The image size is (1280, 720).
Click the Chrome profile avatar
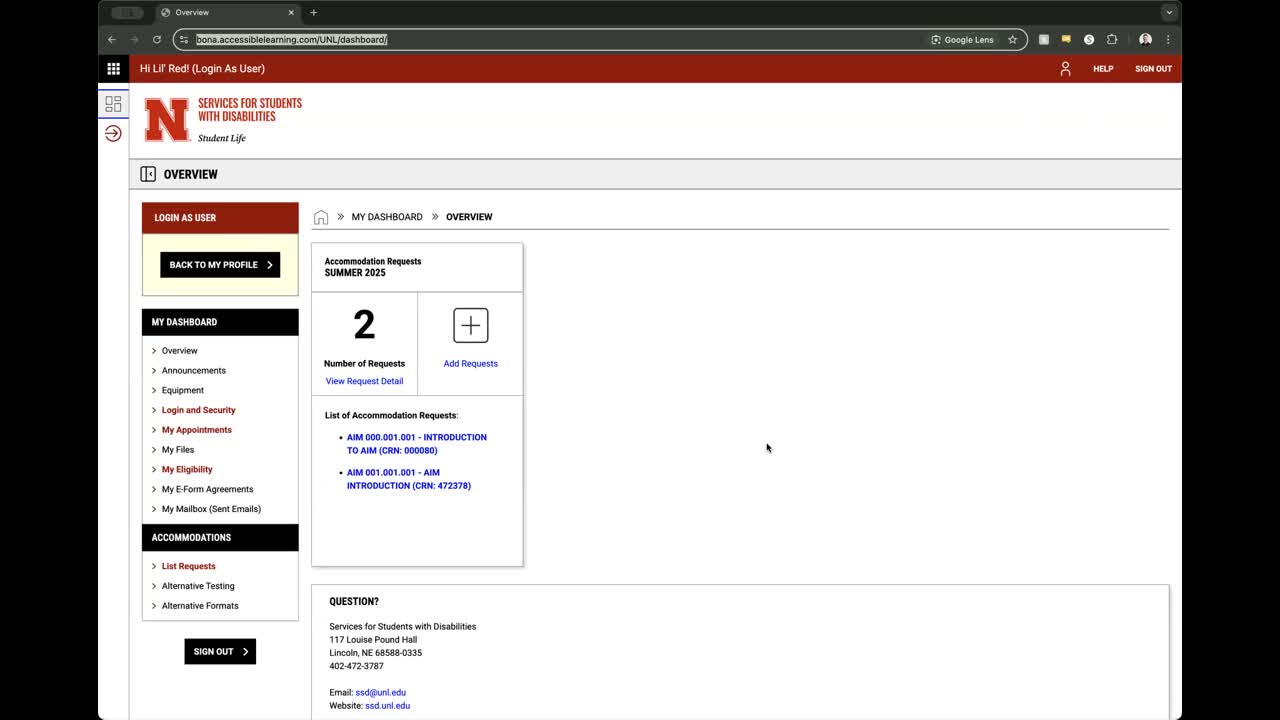1145,40
